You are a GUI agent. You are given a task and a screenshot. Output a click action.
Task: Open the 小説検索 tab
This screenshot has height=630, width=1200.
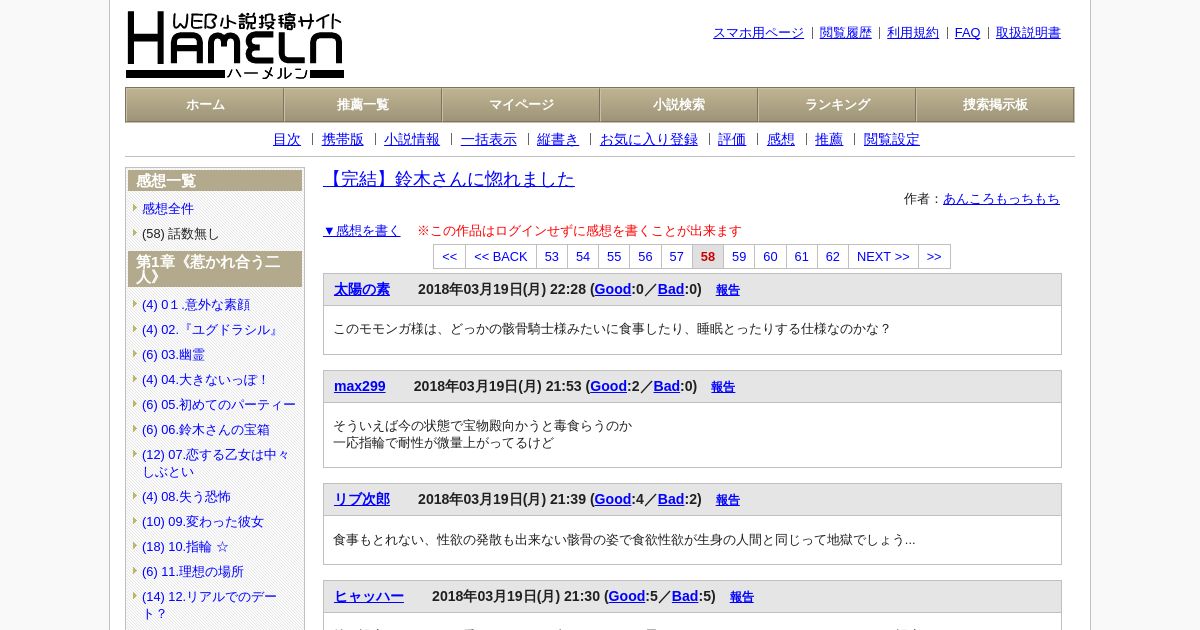(x=679, y=105)
